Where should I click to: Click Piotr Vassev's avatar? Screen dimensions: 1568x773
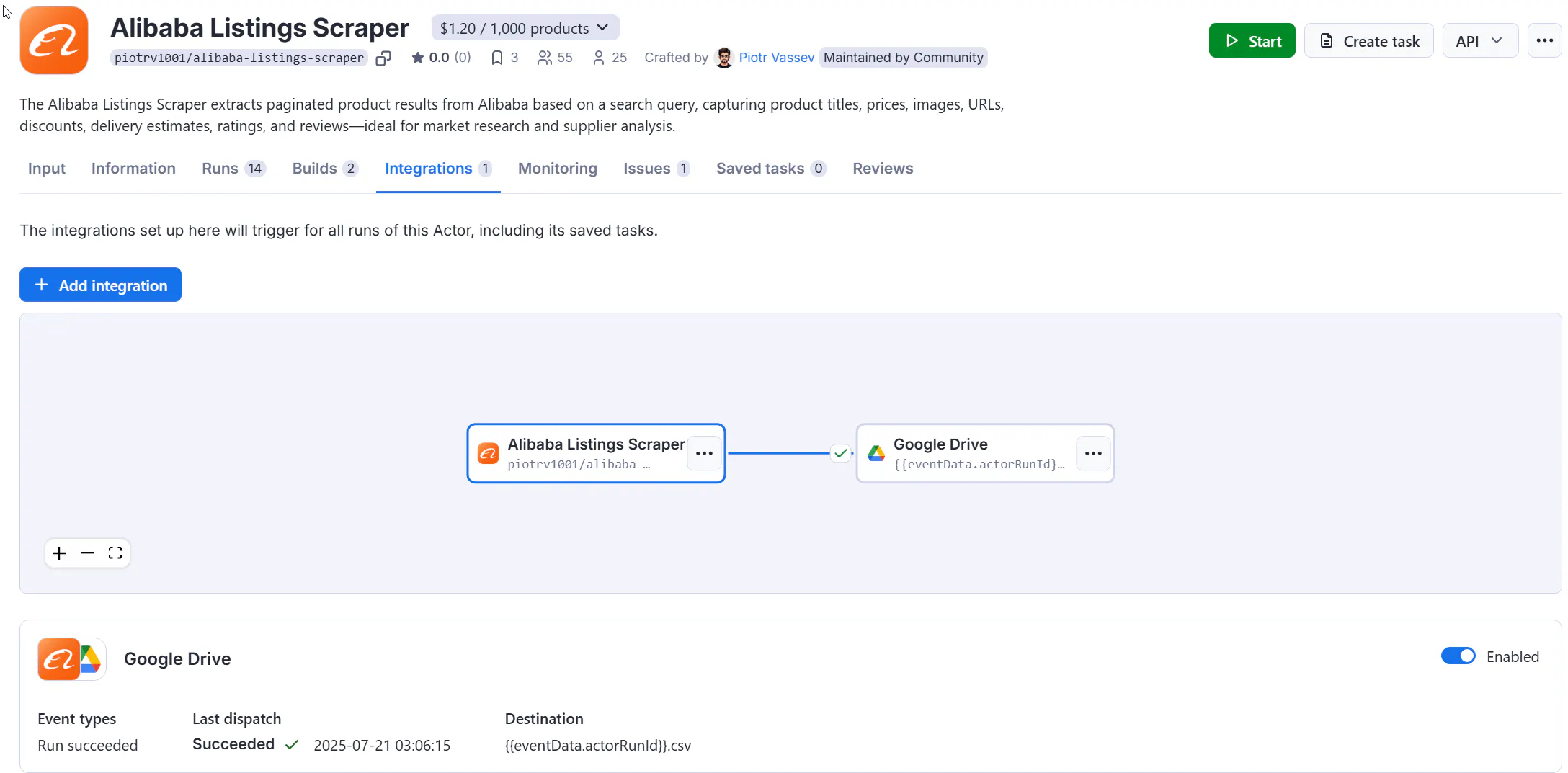coord(724,58)
